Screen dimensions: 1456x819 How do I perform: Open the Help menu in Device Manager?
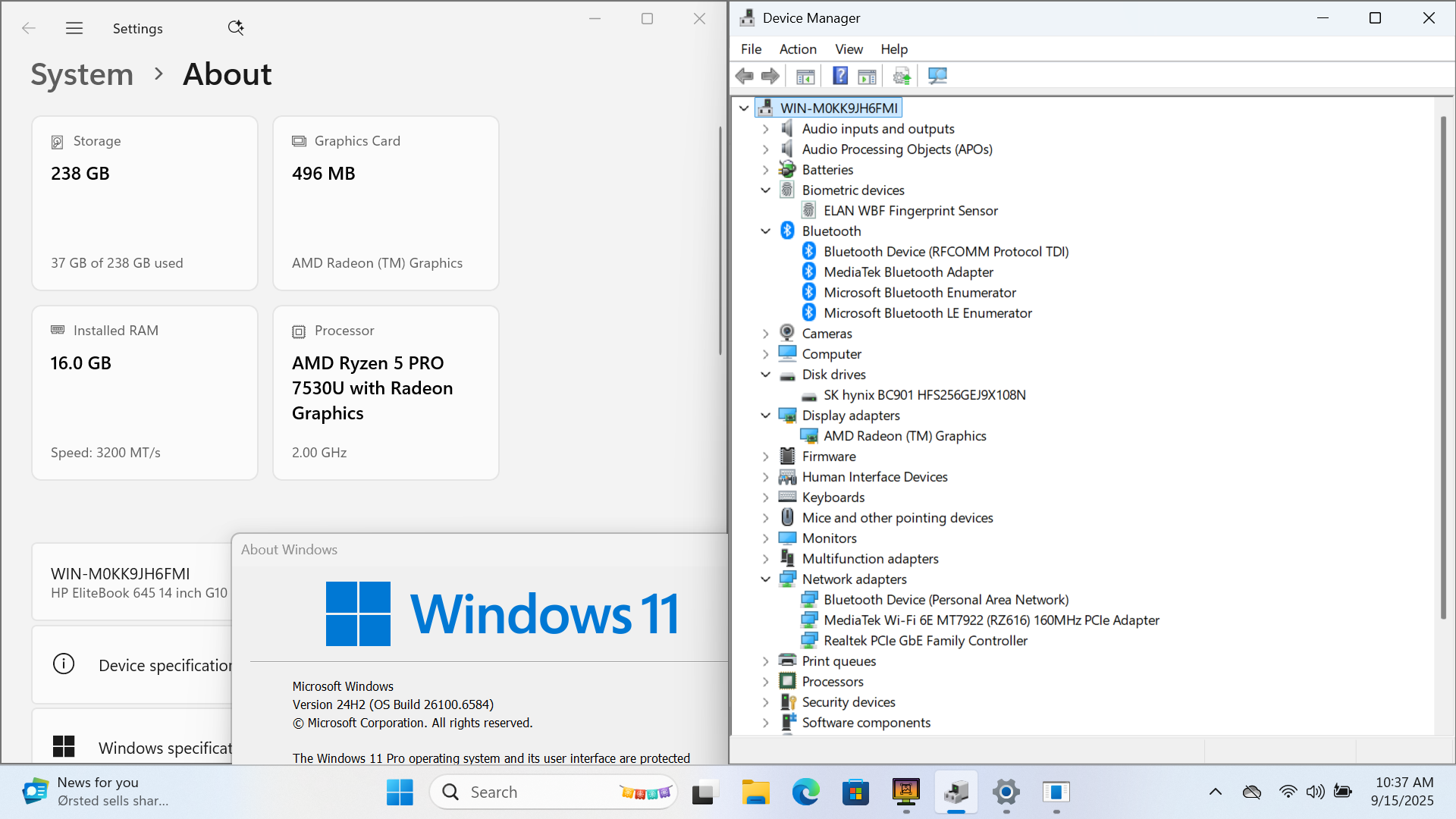coord(894,49)
